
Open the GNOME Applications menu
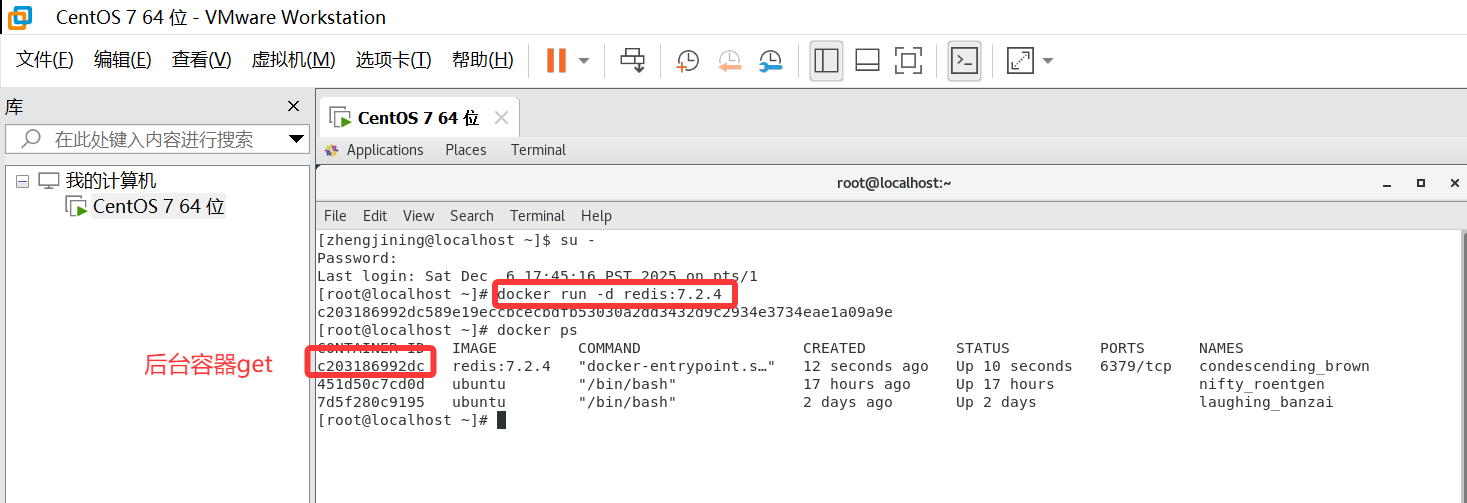click(x=385, y=150)
